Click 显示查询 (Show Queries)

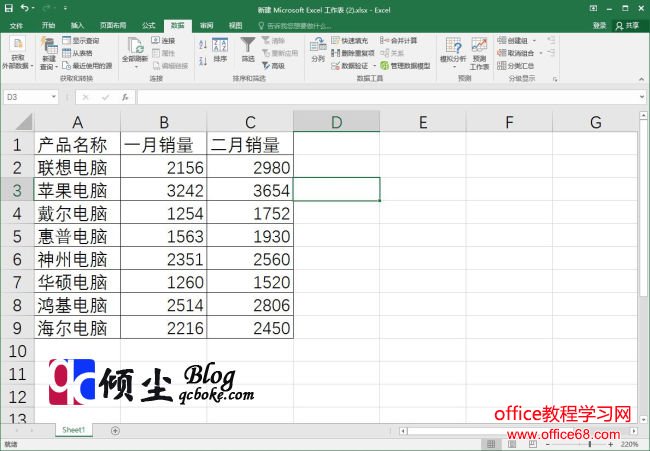pos(81,41)
